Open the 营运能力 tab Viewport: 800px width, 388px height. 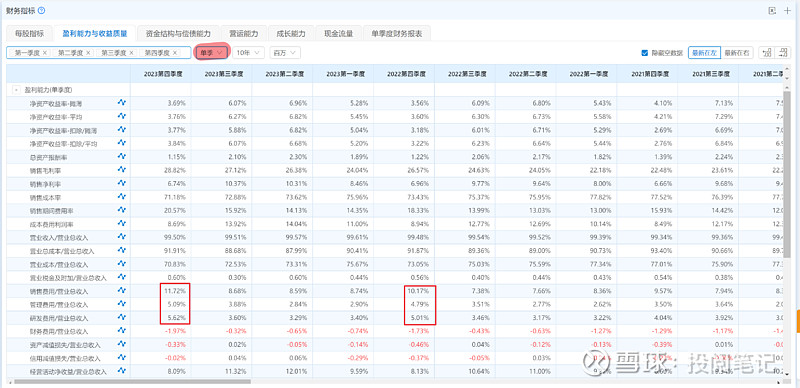click(243, 34)
